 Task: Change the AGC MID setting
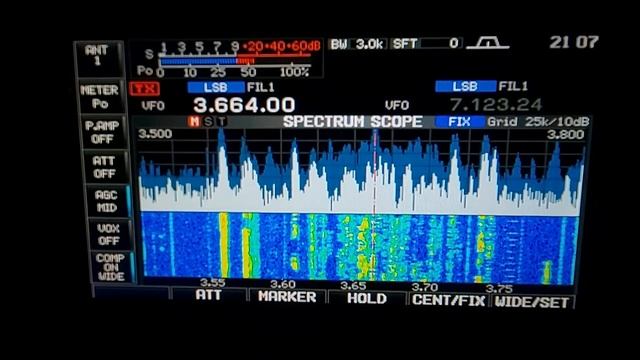tap(107, 201)
